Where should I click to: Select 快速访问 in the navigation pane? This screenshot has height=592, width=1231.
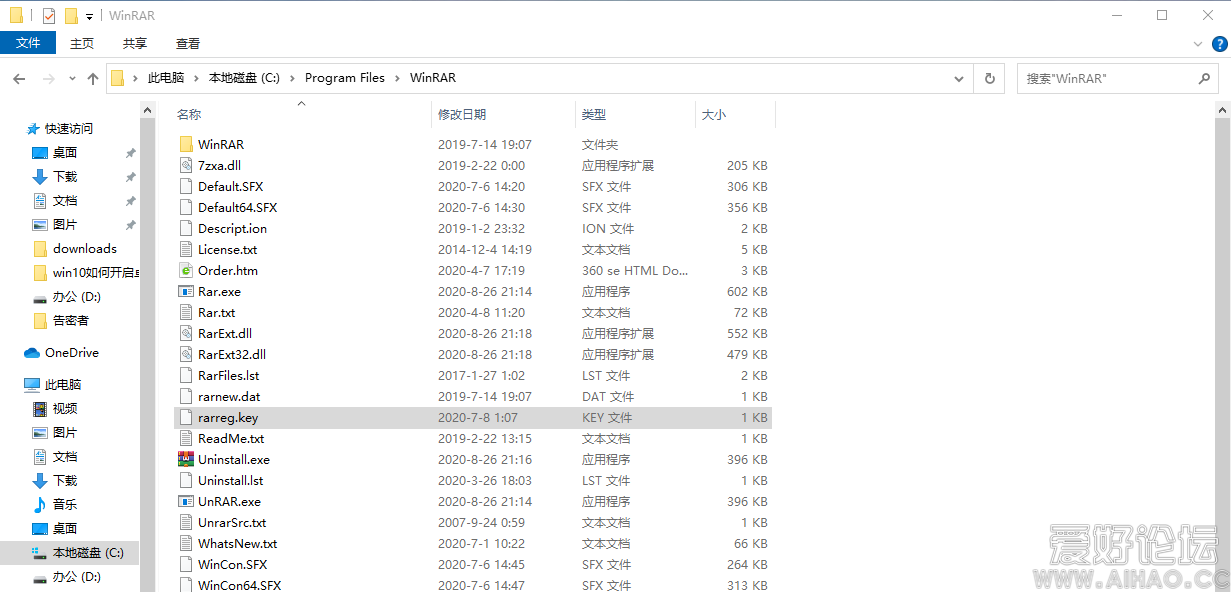click(69, 129)
